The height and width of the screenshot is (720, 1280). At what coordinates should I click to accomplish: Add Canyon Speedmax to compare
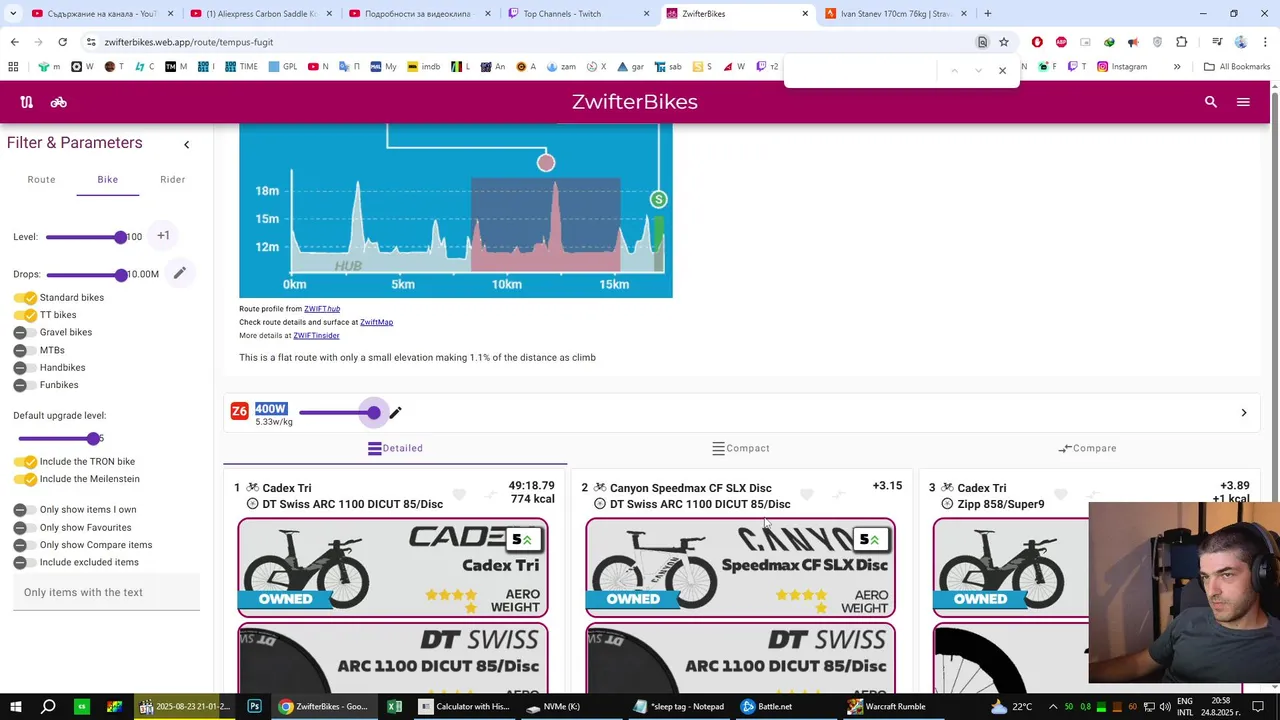tap(839, 494)
